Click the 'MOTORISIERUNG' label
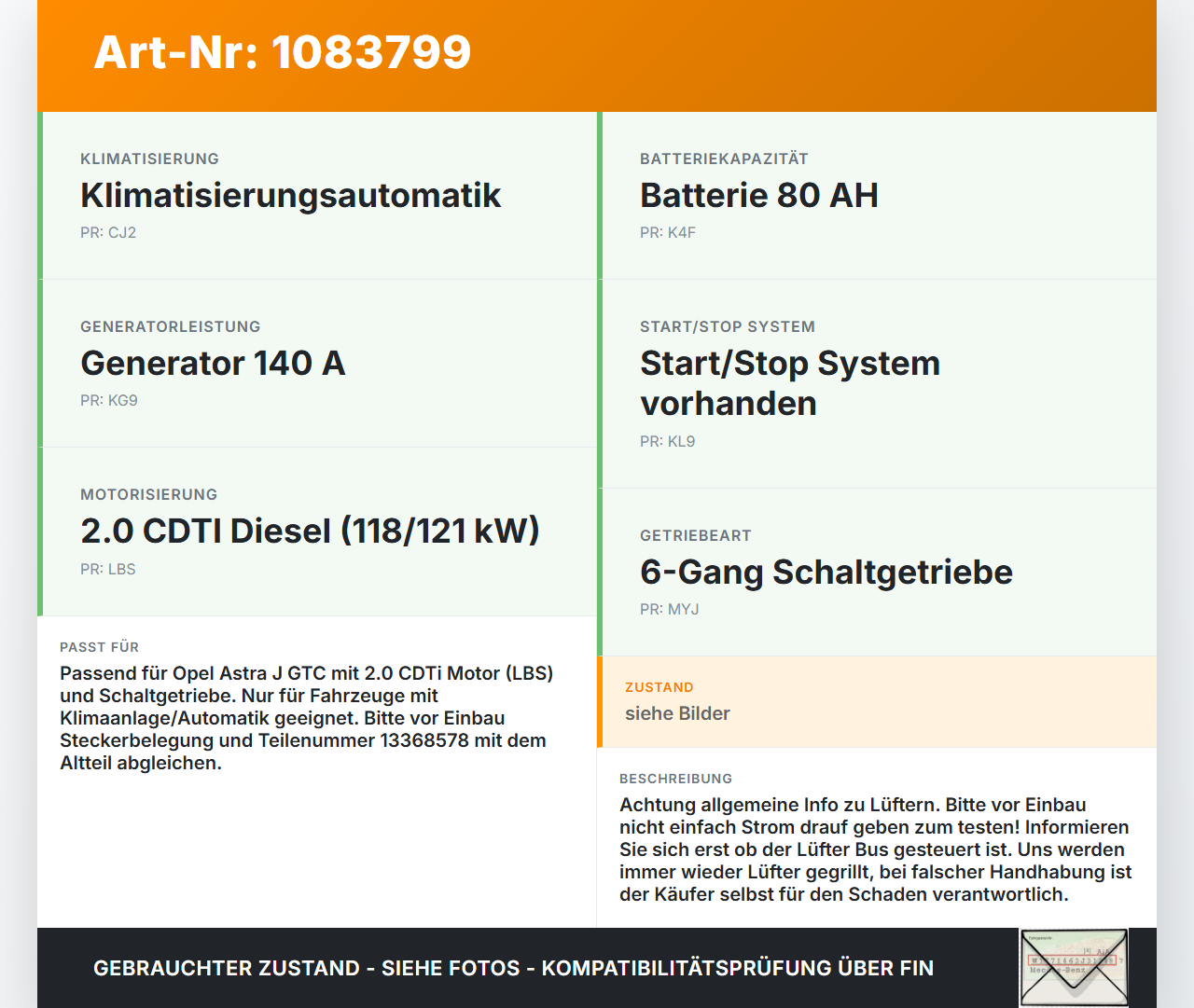 pyautogui.click(x=149, y=494)
